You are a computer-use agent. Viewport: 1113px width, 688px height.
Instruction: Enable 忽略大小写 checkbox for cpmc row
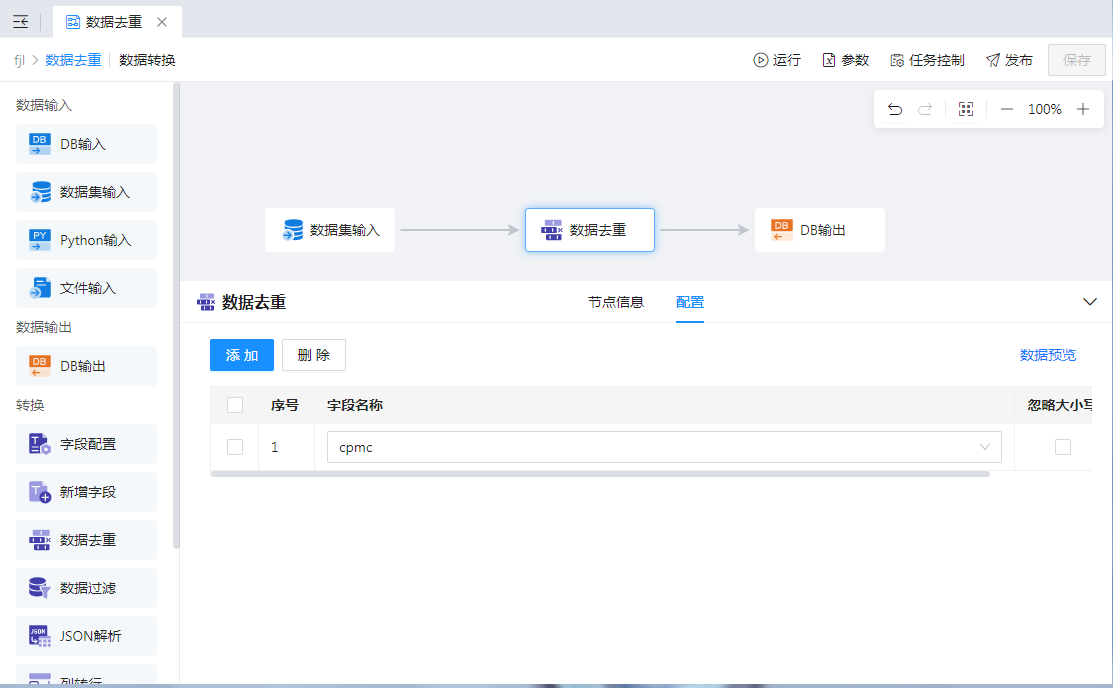[1063, 447]
